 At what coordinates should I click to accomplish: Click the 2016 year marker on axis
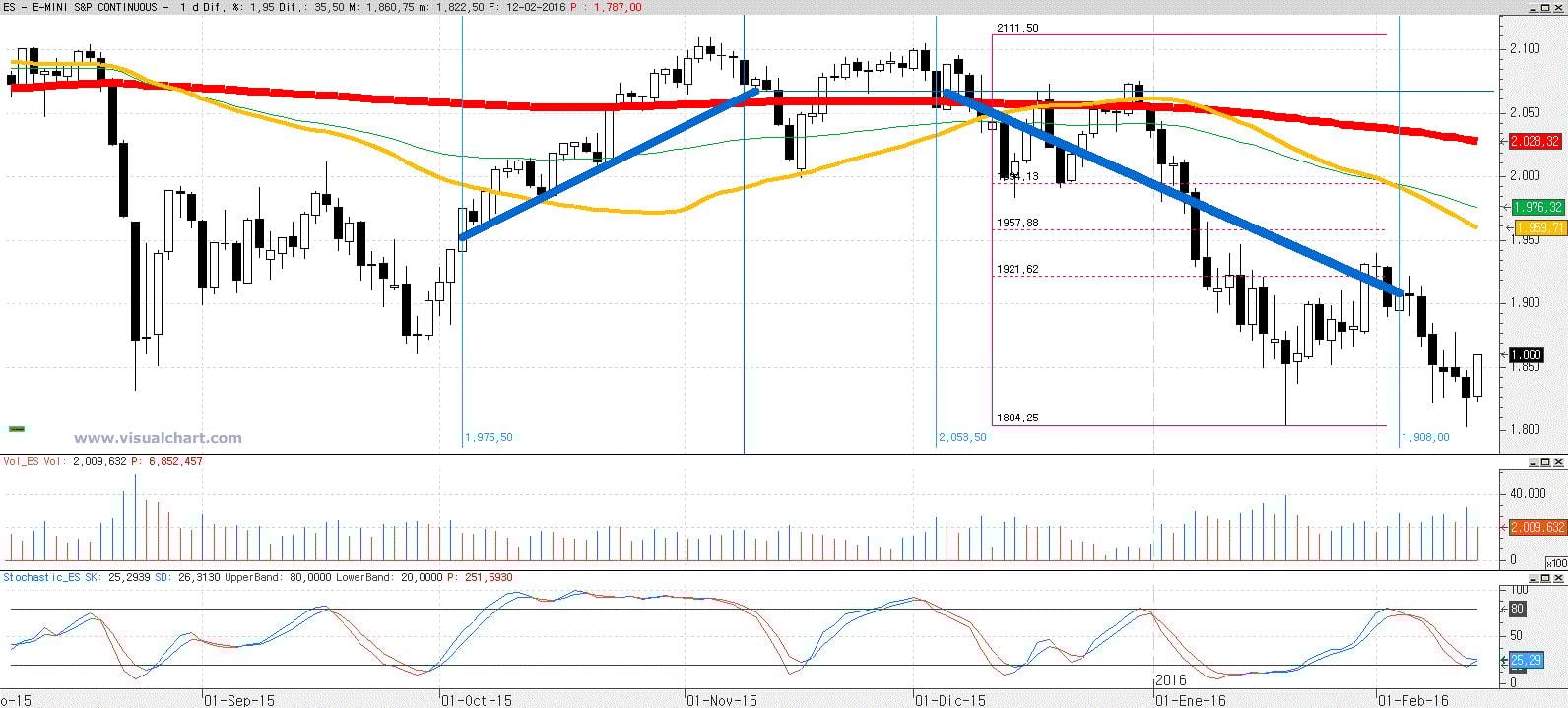click(x=1171, y=679)
